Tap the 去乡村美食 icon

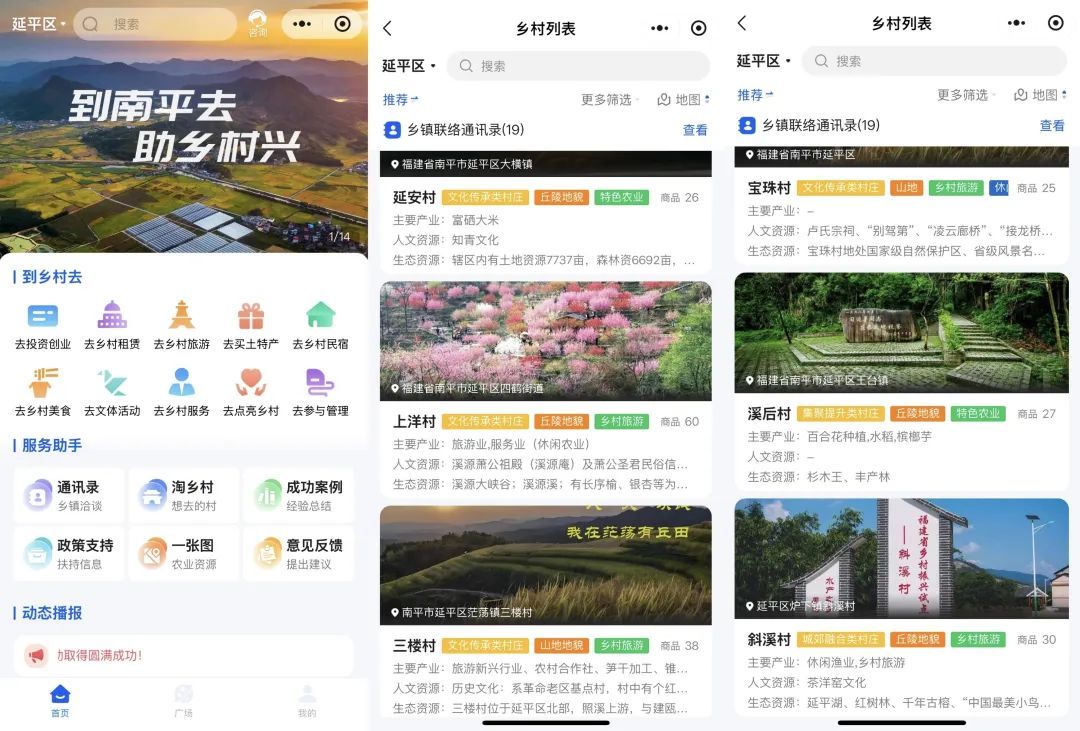[x=42, y=384]
